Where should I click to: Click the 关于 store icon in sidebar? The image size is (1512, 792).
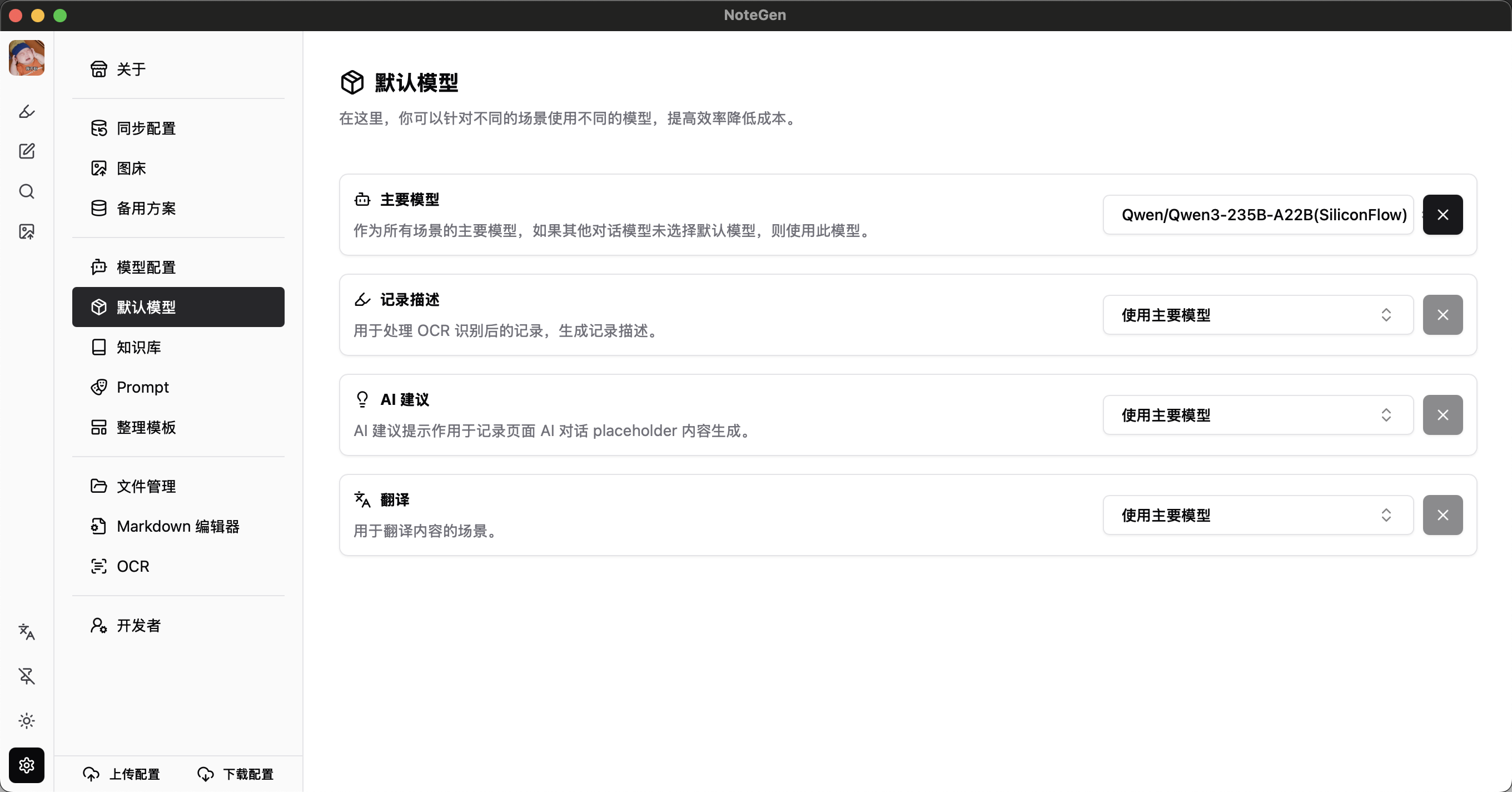[x=98, y=70]
